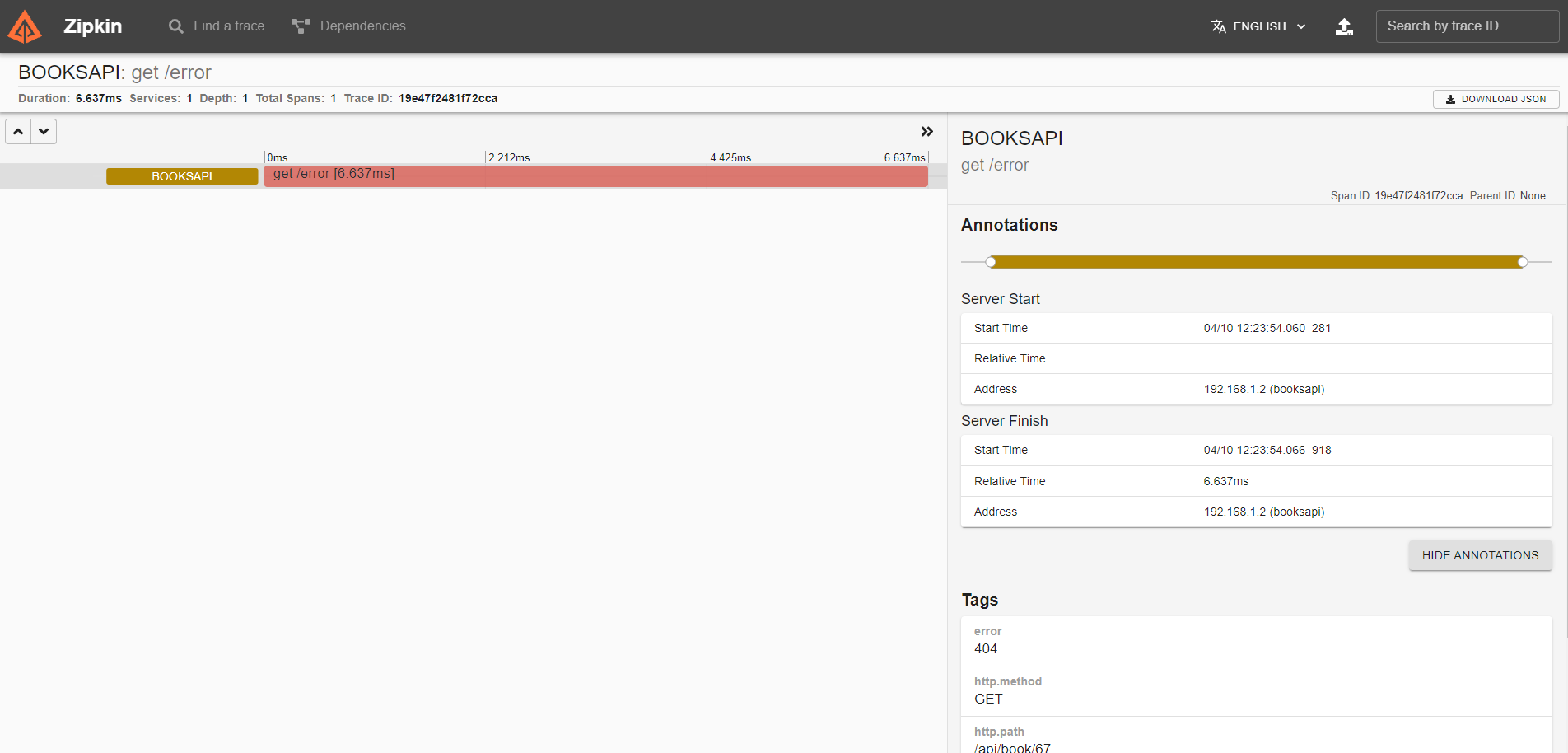Click the upload JSON icon
The height and width of the screenshot is (753, 1568).
(x=1344, y=26)
